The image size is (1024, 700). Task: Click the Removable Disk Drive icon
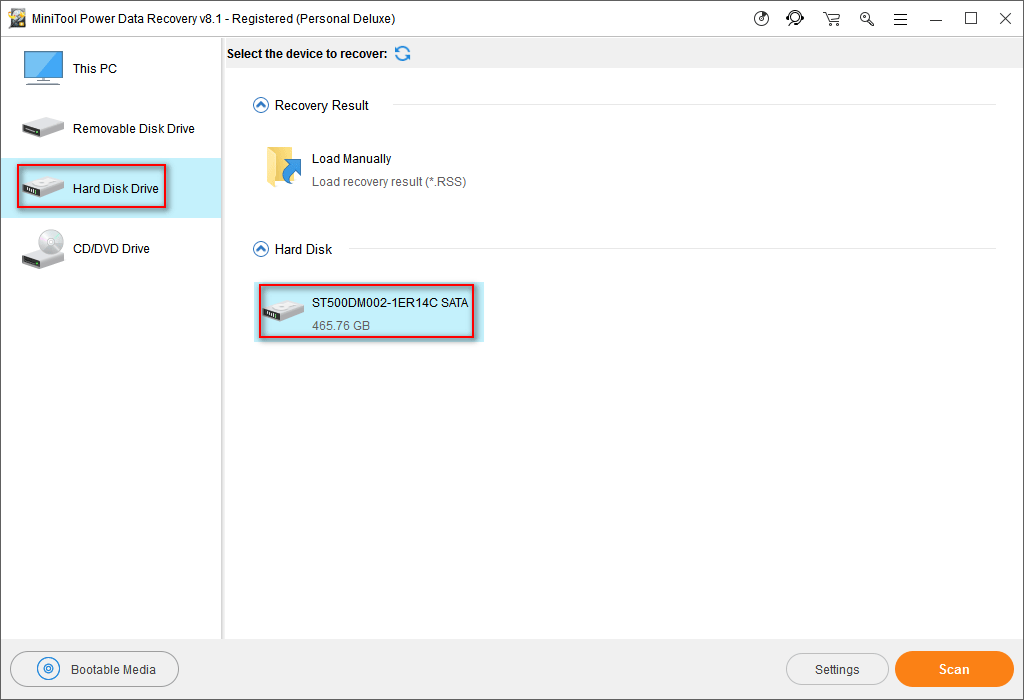tap(42, 127)
